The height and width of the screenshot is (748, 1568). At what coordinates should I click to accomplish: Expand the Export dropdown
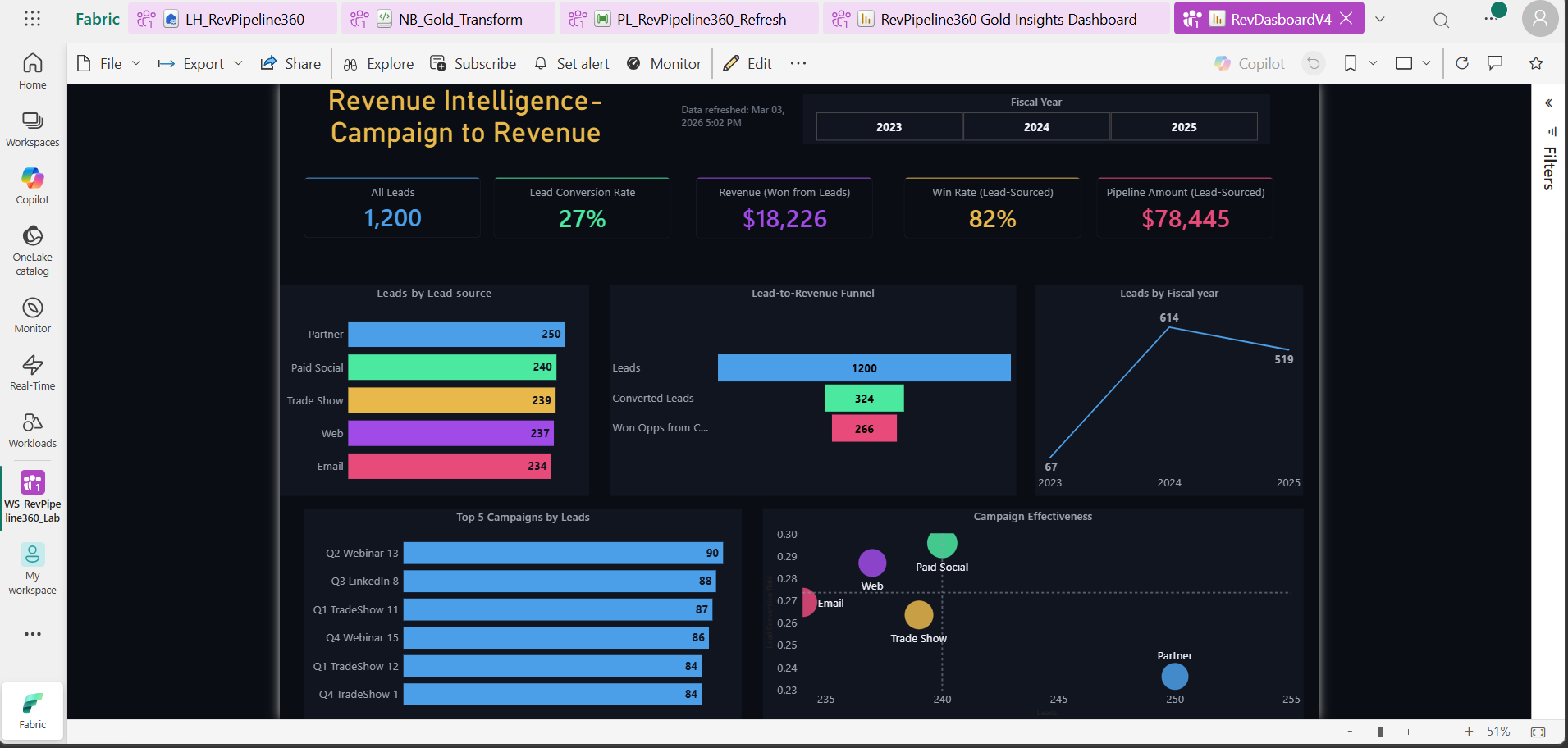tap(238, 63)
